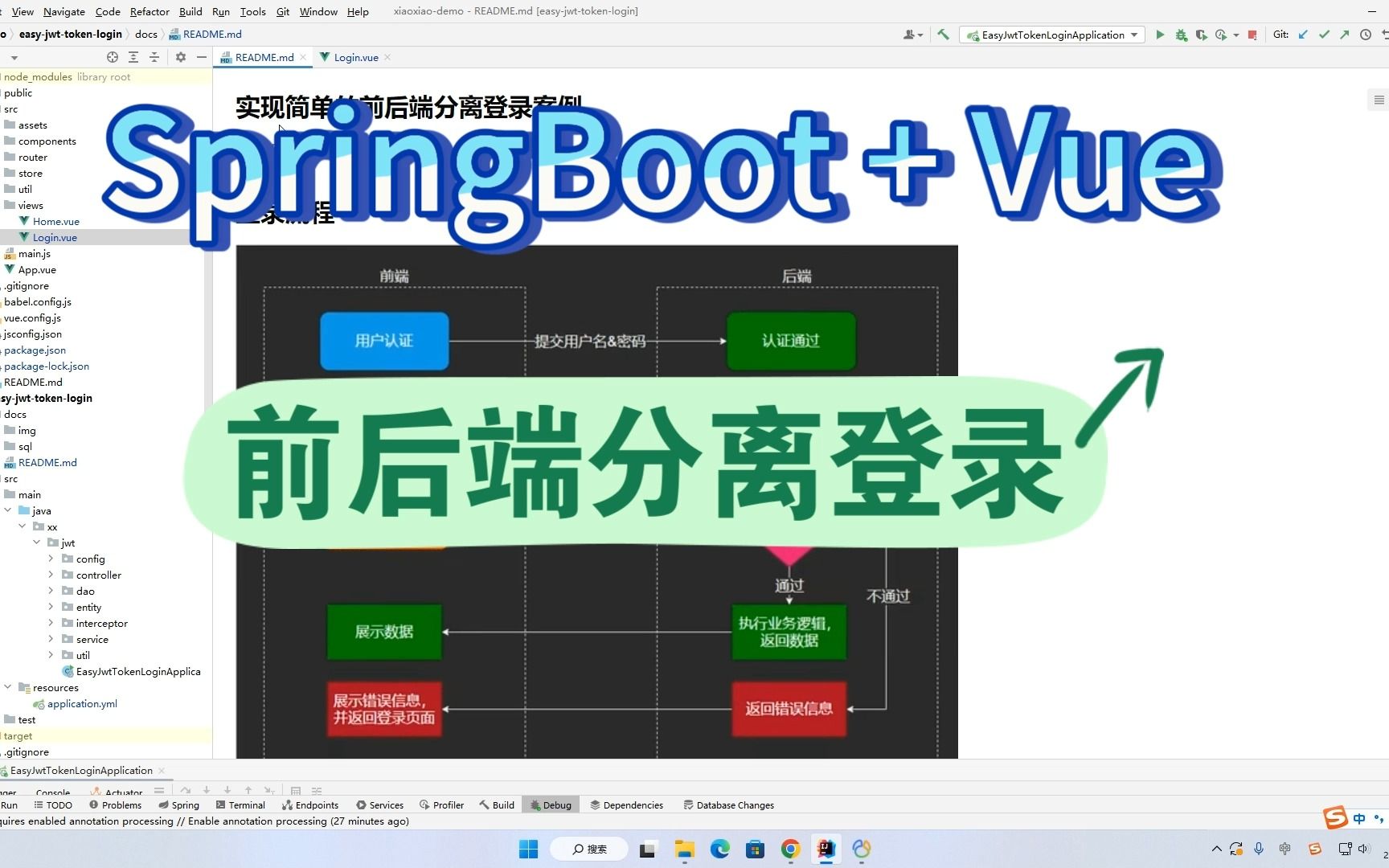Click the microphone tray icon
Viewport: 1389px width, 868px height.
1259,849
